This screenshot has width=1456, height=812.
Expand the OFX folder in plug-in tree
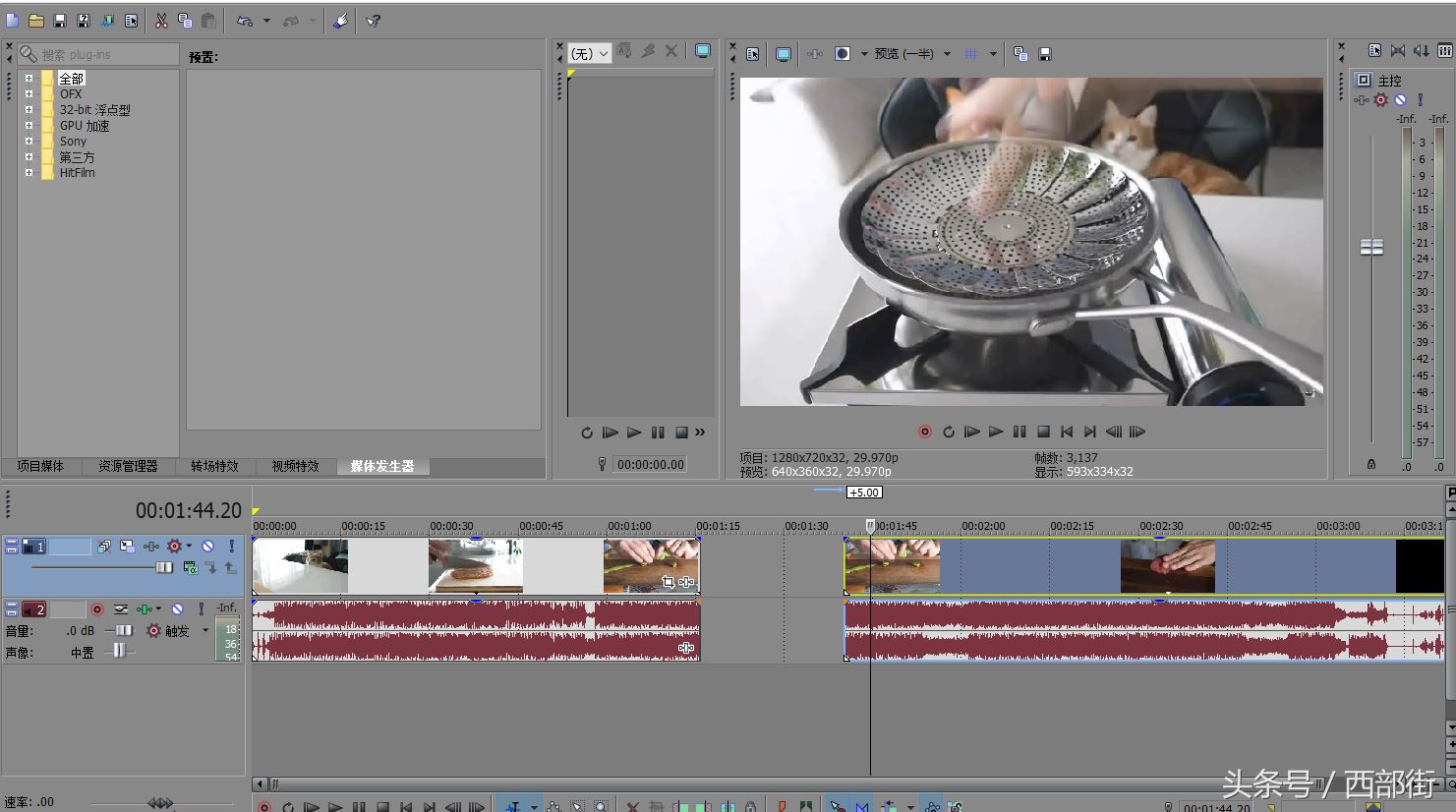pyautogui.click(x=29, y=94)
